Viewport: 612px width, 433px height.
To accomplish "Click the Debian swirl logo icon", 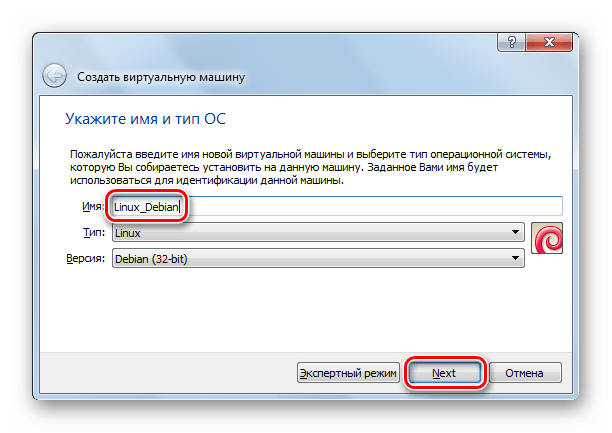I will click(x=548, y=238).
